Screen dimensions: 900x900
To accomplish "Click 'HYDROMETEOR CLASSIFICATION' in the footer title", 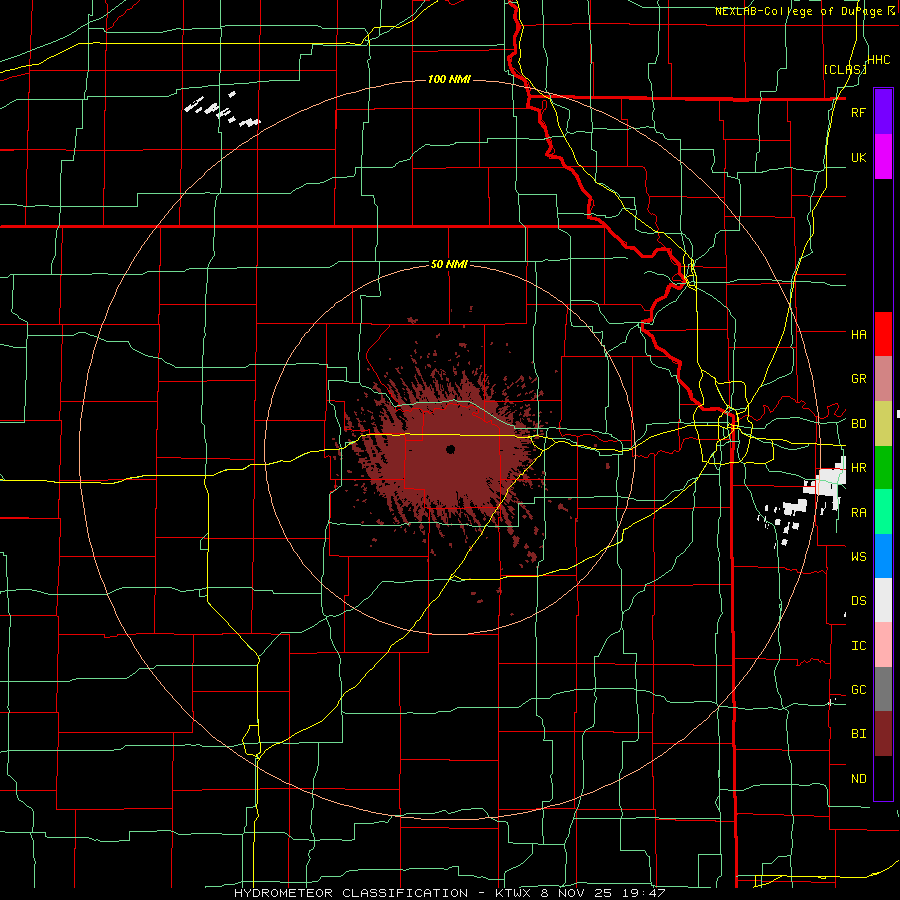I will 351,893.
